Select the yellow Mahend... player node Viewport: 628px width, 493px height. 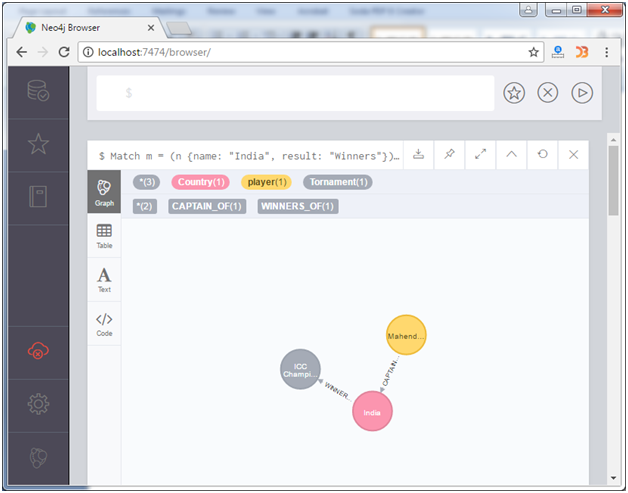pos(406,335)
